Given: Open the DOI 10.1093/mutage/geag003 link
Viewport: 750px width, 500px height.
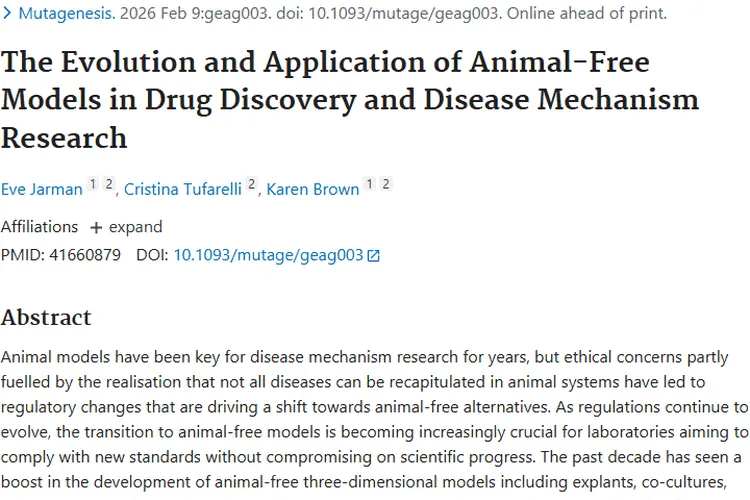Looking at the screenshot, I should (268, 255).
